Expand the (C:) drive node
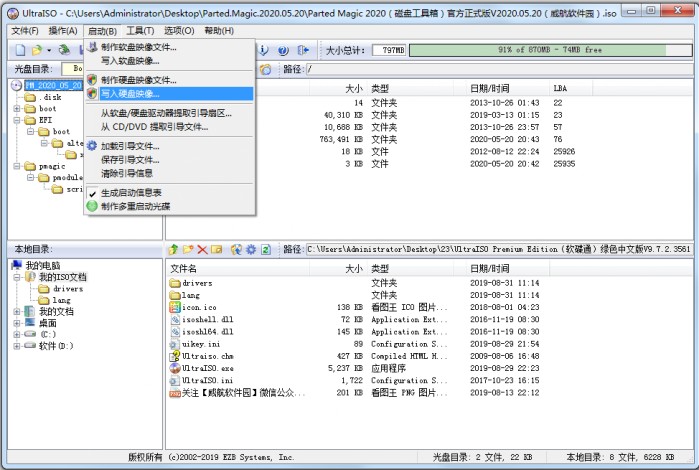 point(17,334)
